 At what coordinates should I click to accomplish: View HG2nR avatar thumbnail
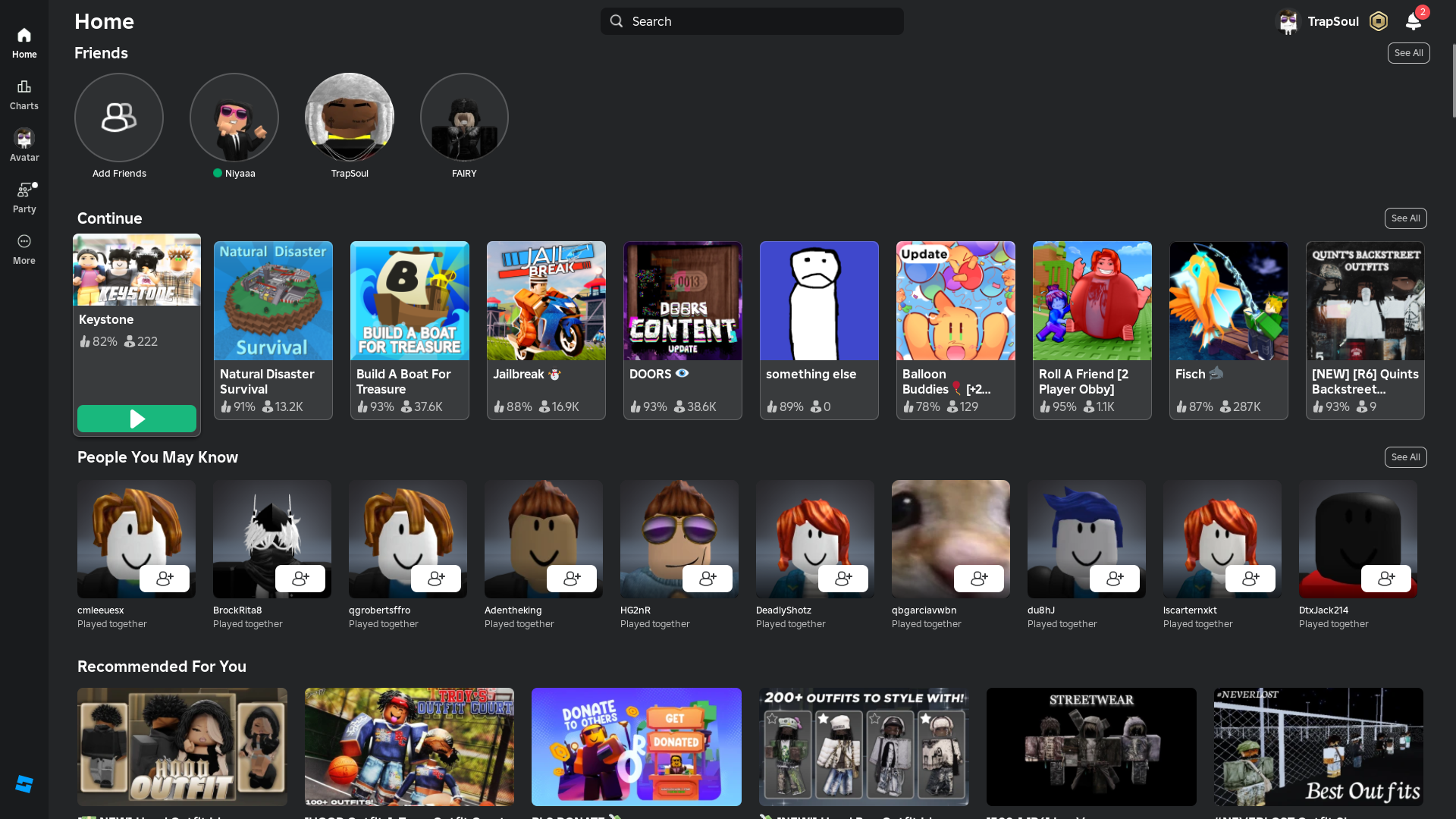tap(679, 539)
